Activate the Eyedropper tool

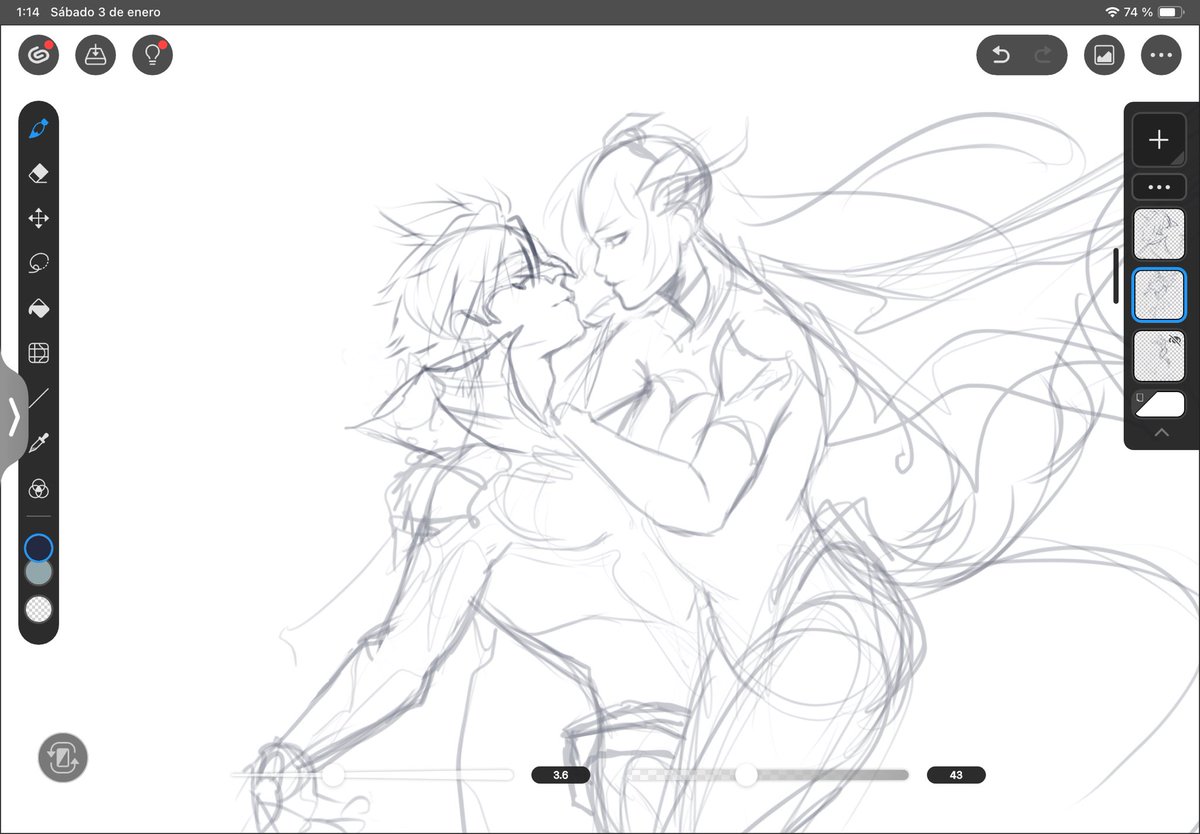(x=38, y=444)
